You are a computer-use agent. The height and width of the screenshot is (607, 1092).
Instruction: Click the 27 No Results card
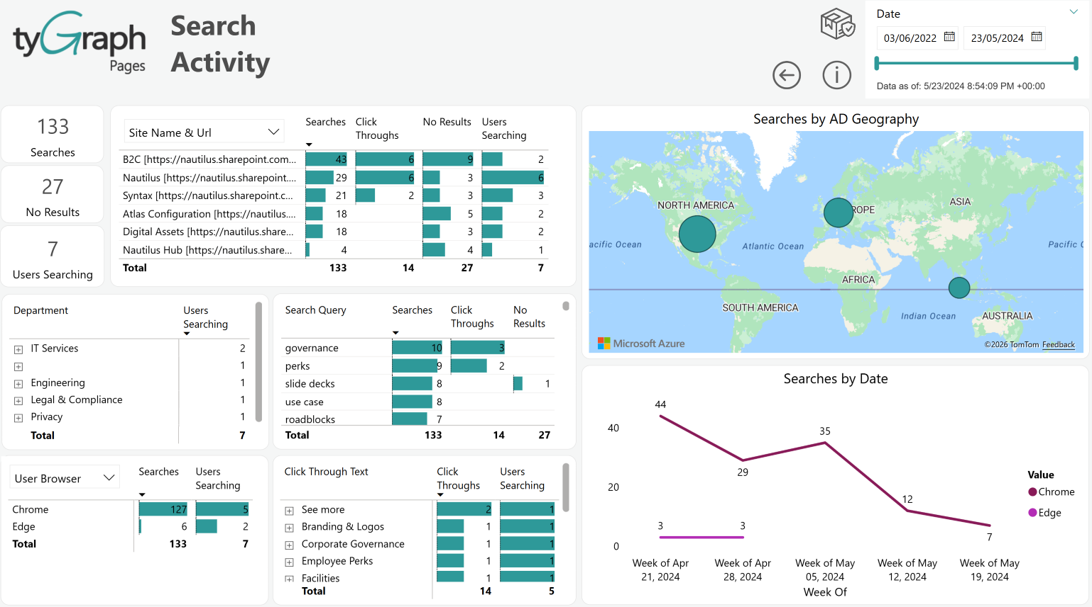(53, 195)
